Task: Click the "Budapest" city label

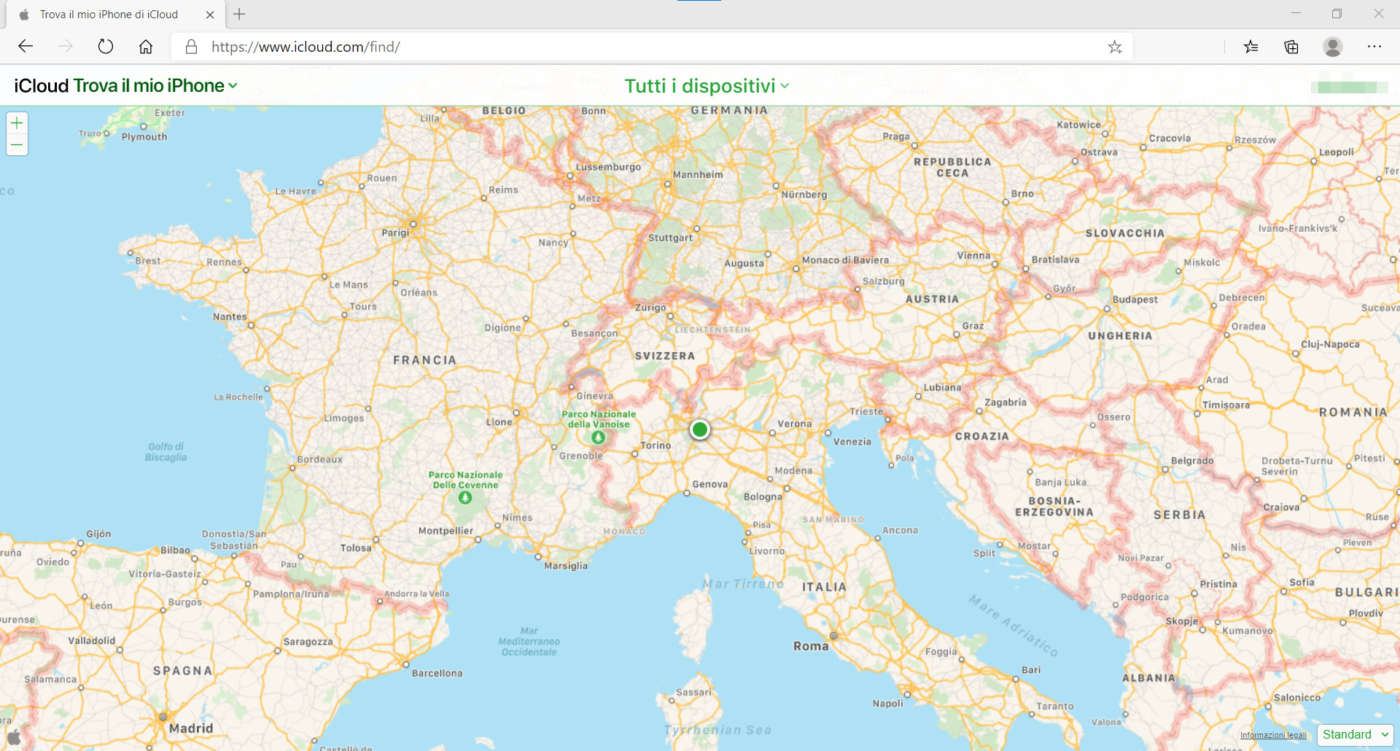Action: 1135,299
